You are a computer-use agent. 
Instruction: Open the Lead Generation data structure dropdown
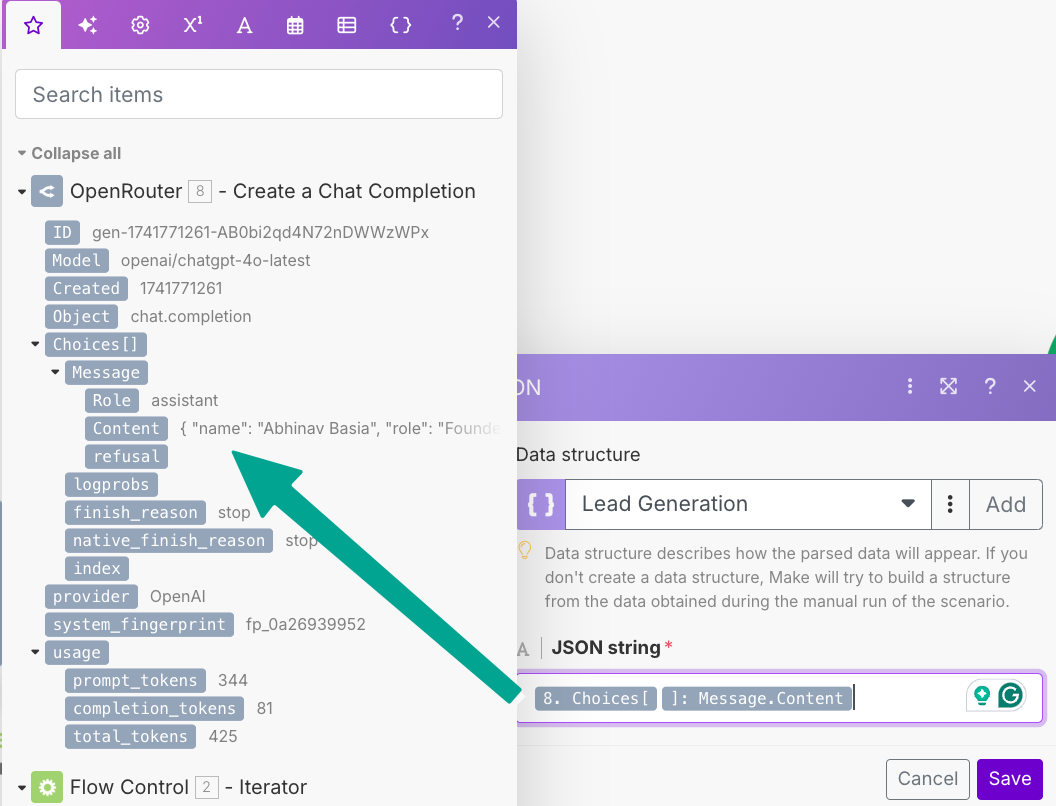pos(748,504)
